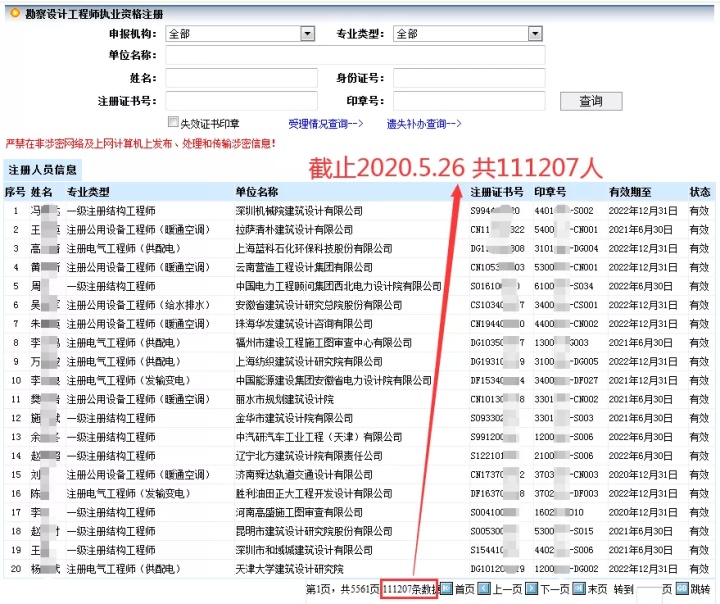Click 丽水市规划建筑设计院 cell
Screen dimensions: 720x604
pos(285,399)
